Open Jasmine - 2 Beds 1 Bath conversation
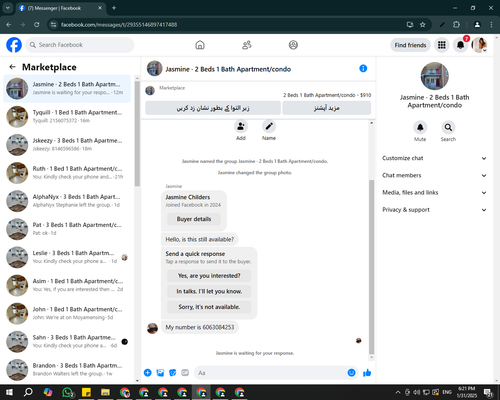The height and width of the screenshot is (400, 500). (67, 89)
